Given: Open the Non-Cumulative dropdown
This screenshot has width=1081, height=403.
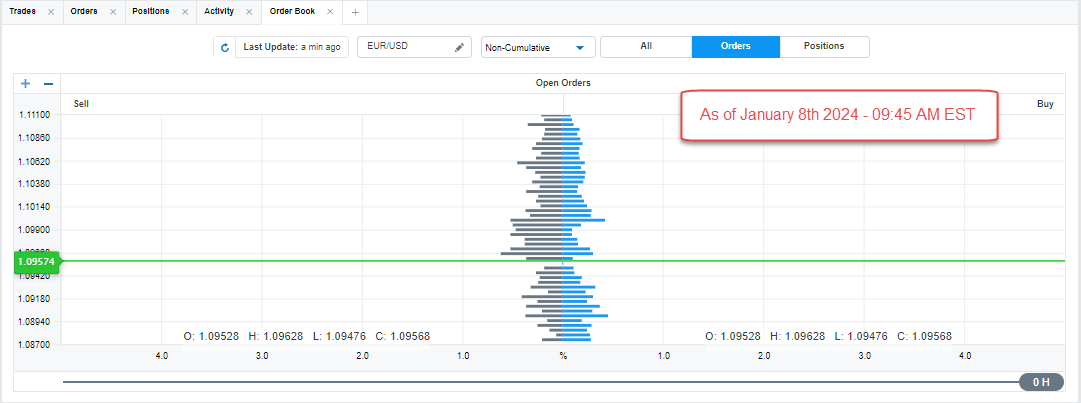Looking at the screenshot, I should click(538, 47).
